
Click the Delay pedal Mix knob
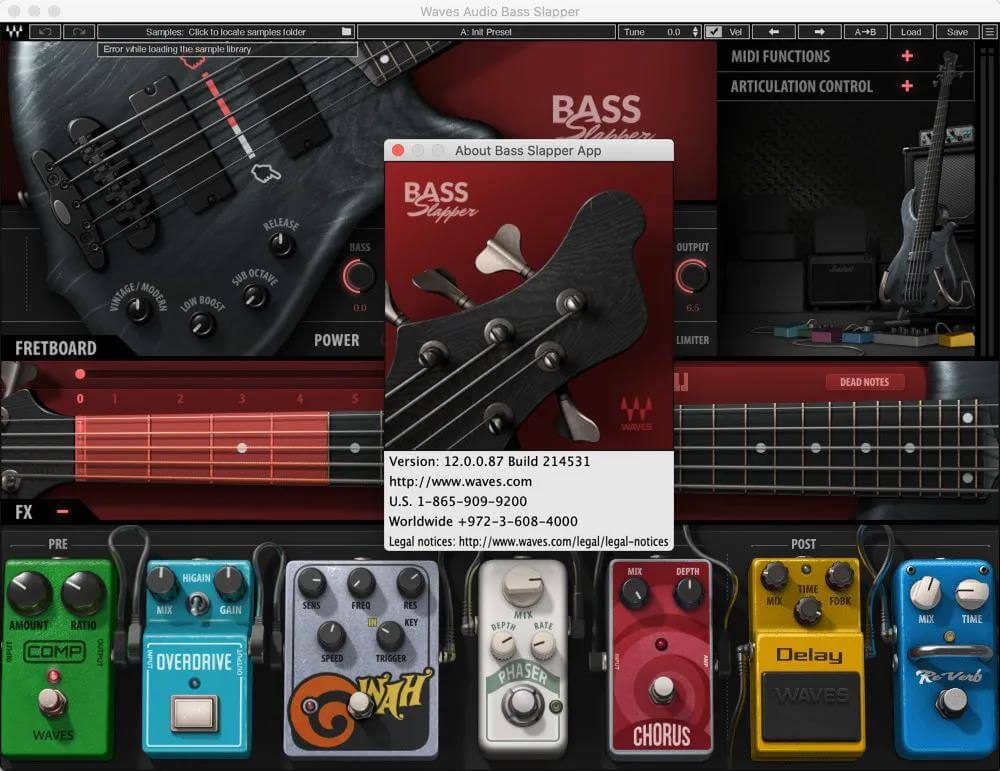[775, 575]
